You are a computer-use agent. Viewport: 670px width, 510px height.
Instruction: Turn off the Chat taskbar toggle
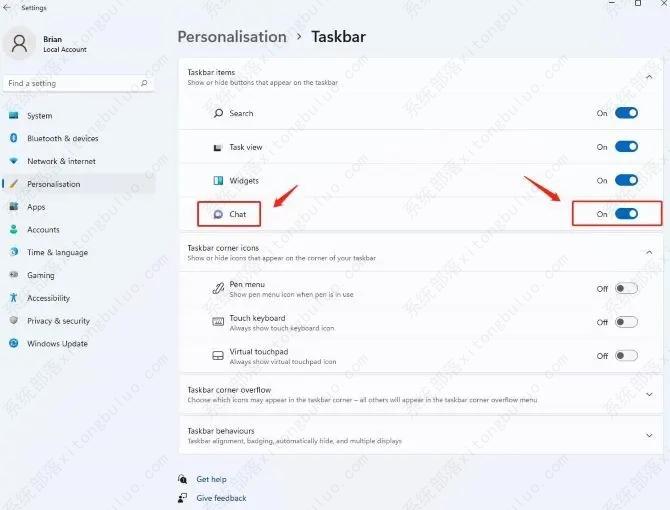(x=626, y=214)
